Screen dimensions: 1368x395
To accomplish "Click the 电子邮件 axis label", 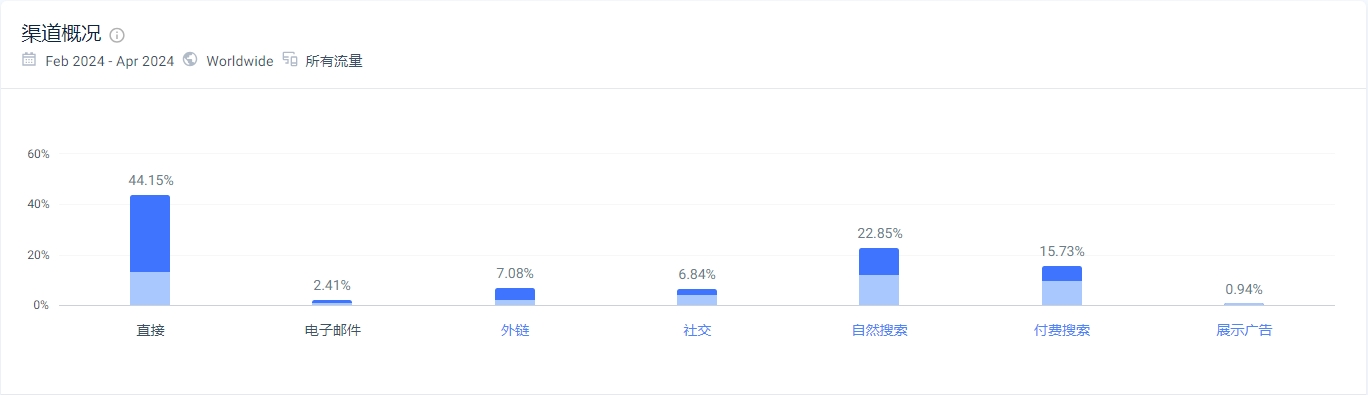I will coord(332,330).
